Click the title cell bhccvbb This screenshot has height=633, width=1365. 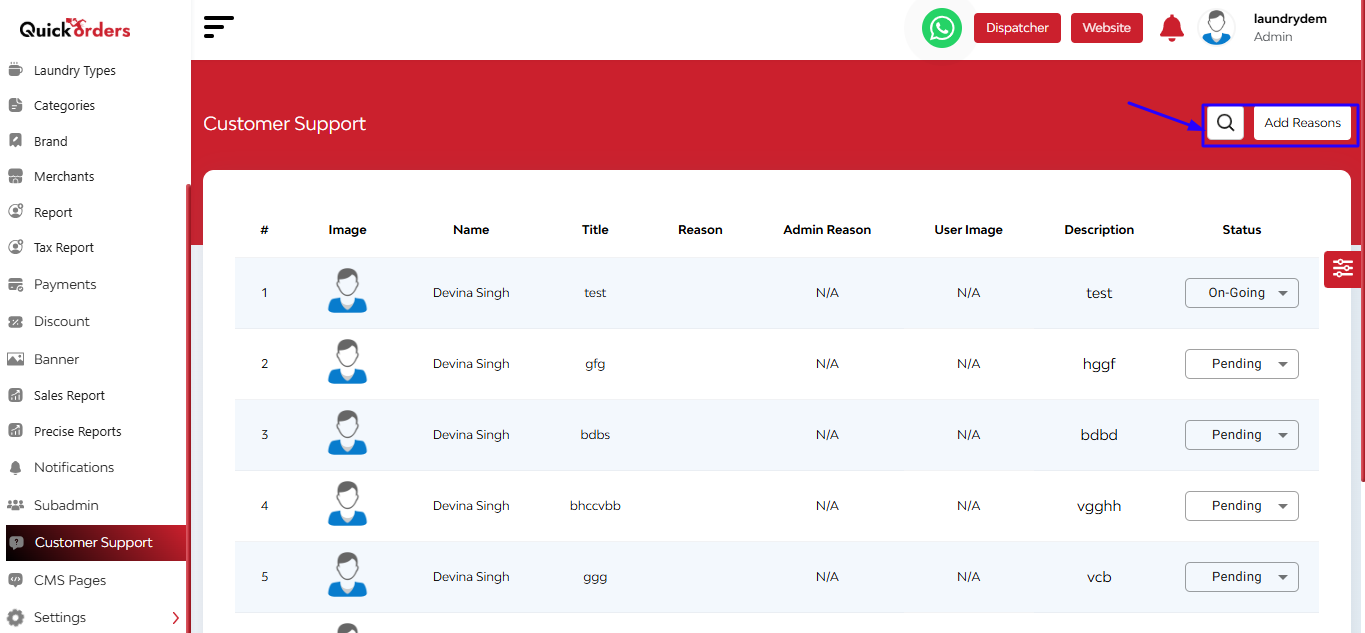[x=595, y=506]
